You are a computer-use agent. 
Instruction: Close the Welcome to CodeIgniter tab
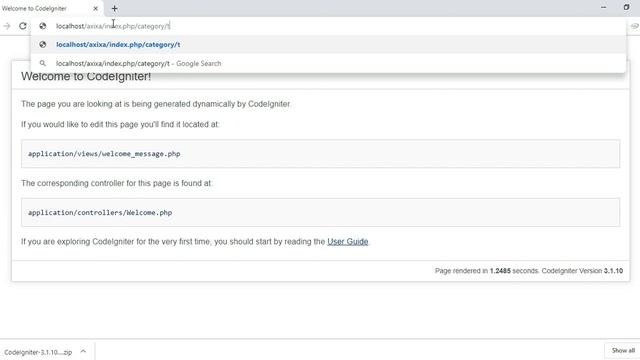pyautogui.click(x=96, y=8)
